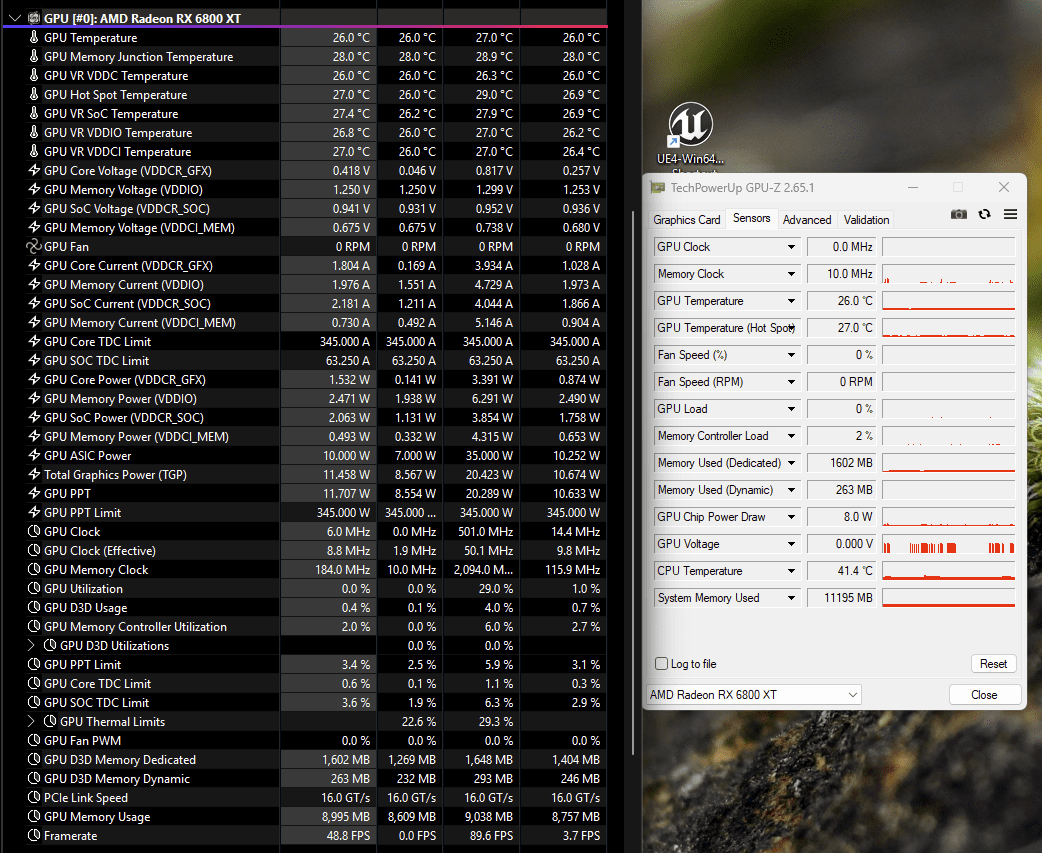Click gauge icon of GPU Utilization row

point(34,588)
